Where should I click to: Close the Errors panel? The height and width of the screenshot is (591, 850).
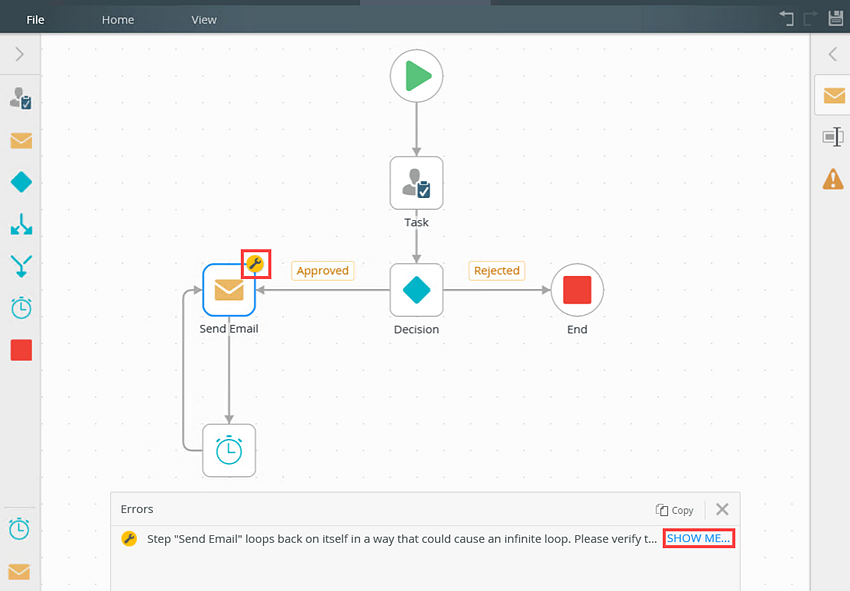click(722, 509)
